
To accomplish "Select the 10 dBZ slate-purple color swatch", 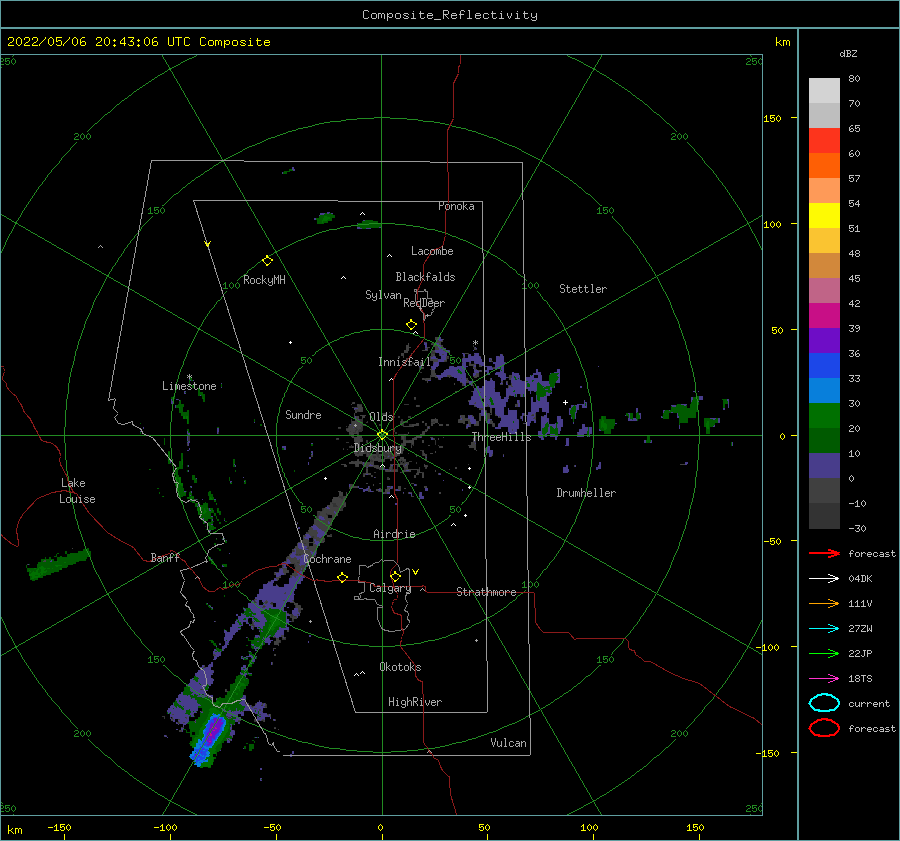I will [x=824, y=465].
